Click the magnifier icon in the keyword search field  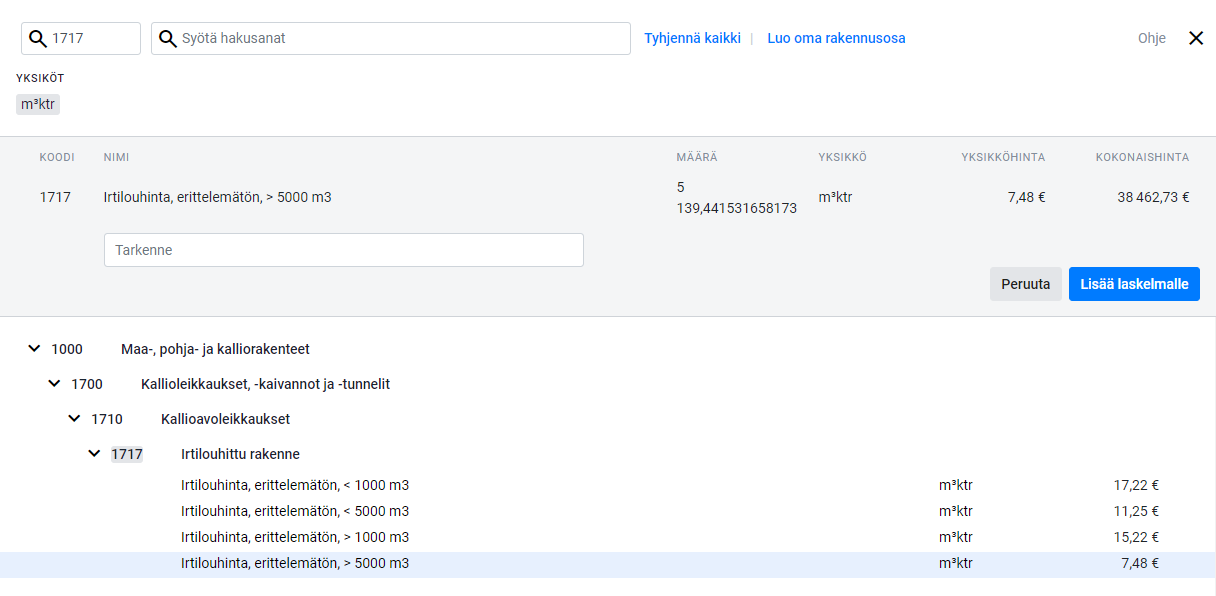click(168, 39)
